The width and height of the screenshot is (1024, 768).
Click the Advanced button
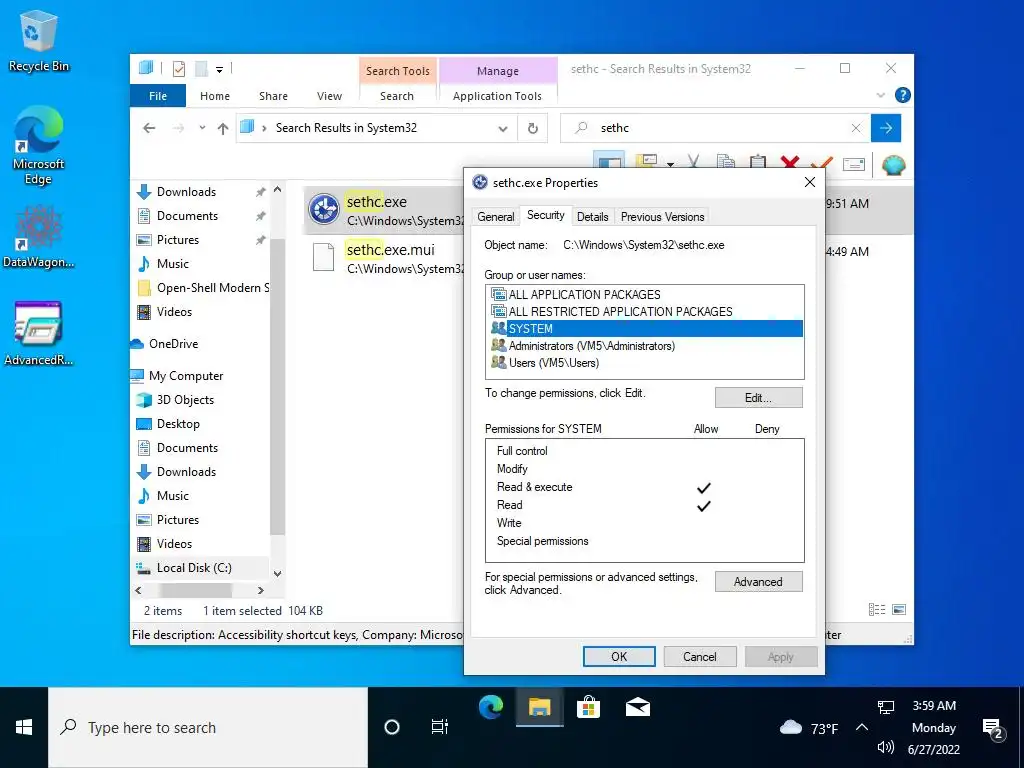click(758, 582)
